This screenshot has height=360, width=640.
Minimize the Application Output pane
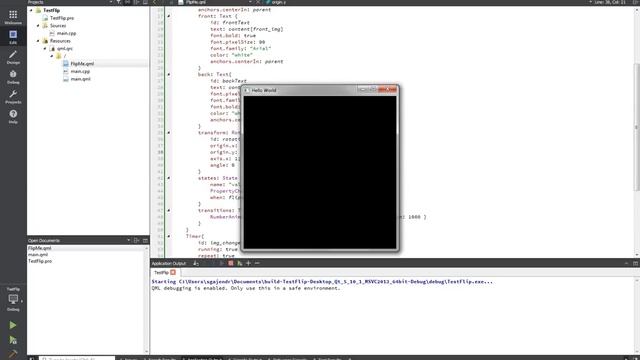pos(627,263)
